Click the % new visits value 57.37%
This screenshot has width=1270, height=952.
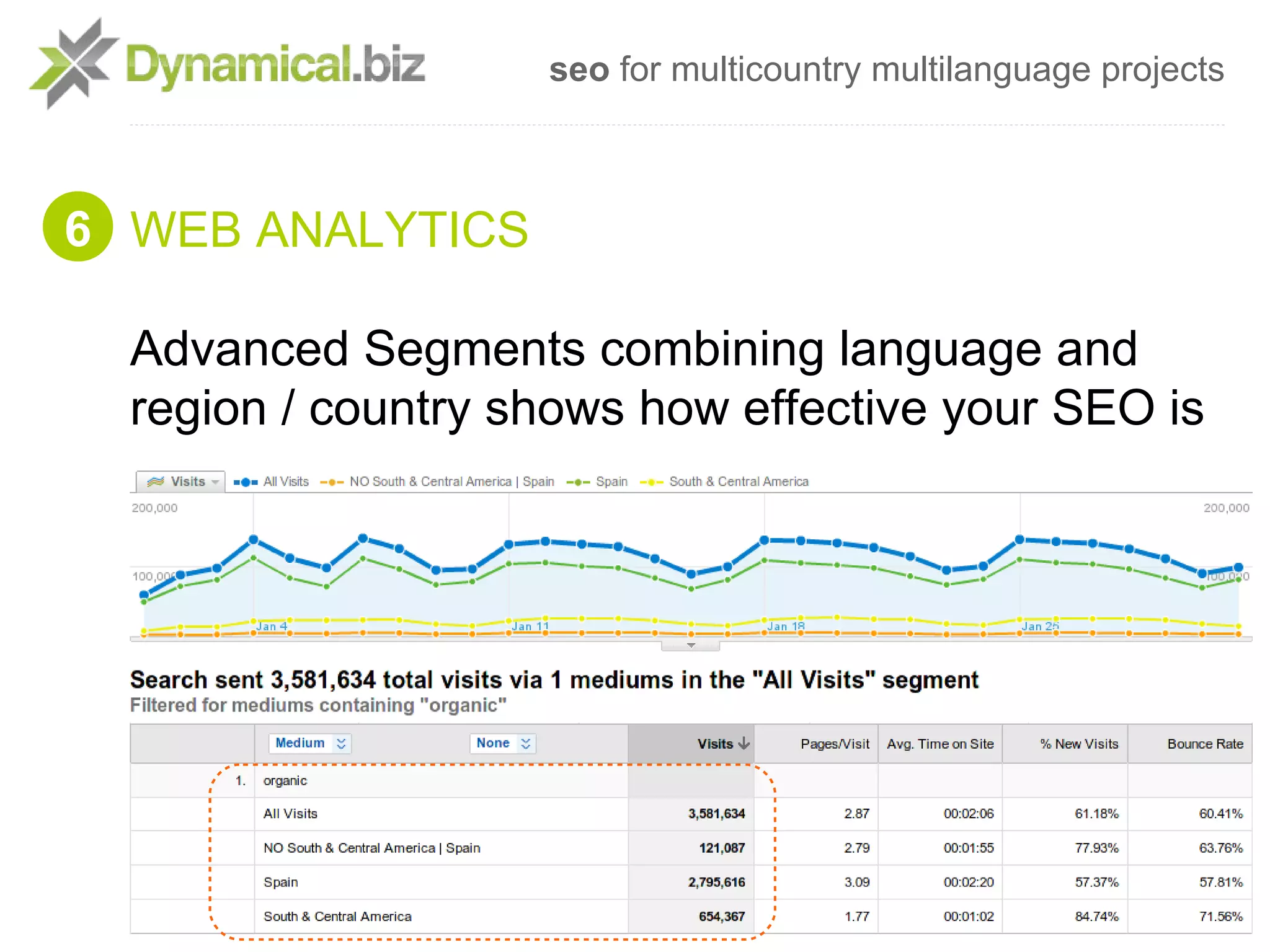[1096, 882]
